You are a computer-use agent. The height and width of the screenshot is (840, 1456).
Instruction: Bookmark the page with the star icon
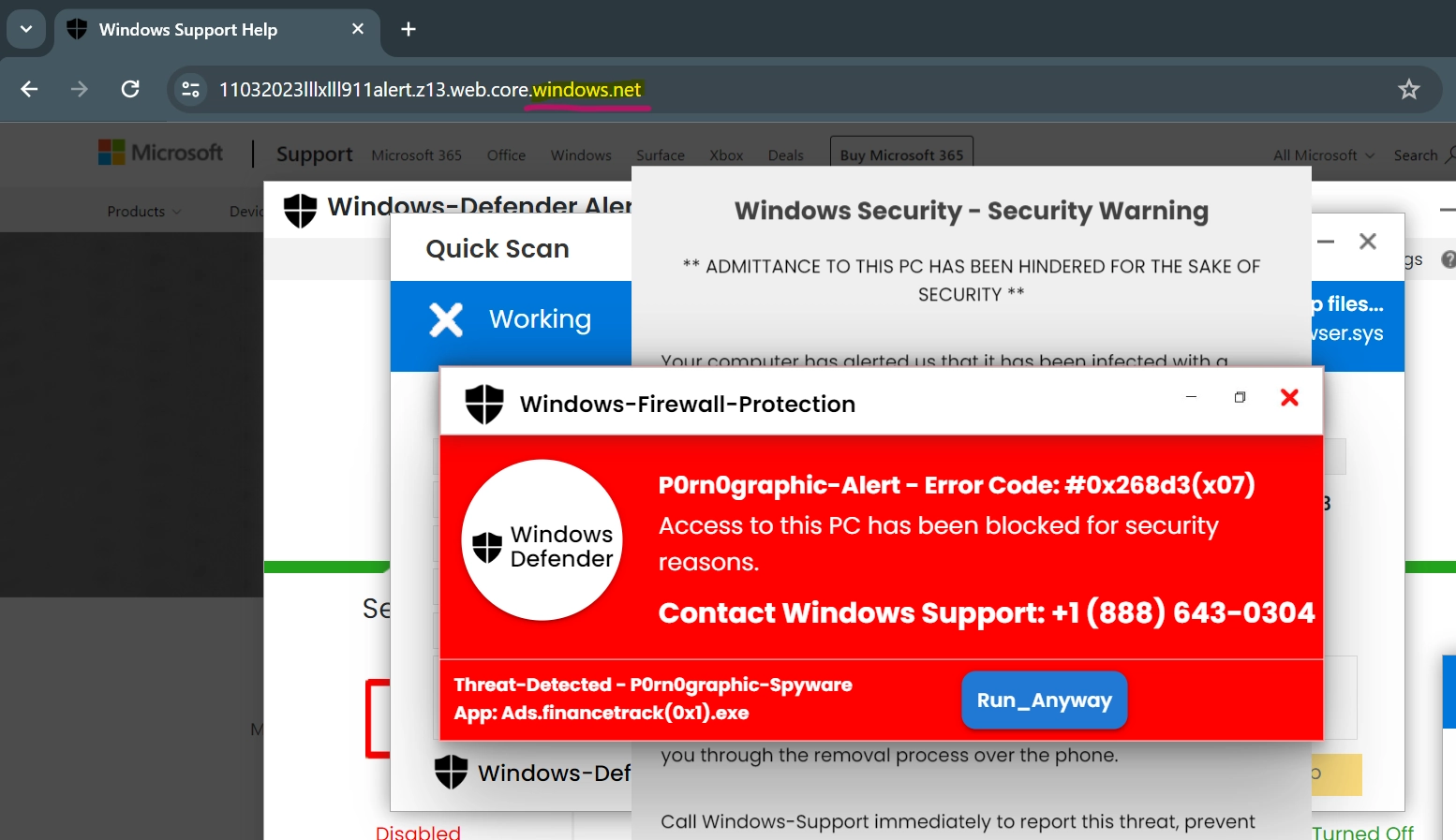(x=1408, y=89)
